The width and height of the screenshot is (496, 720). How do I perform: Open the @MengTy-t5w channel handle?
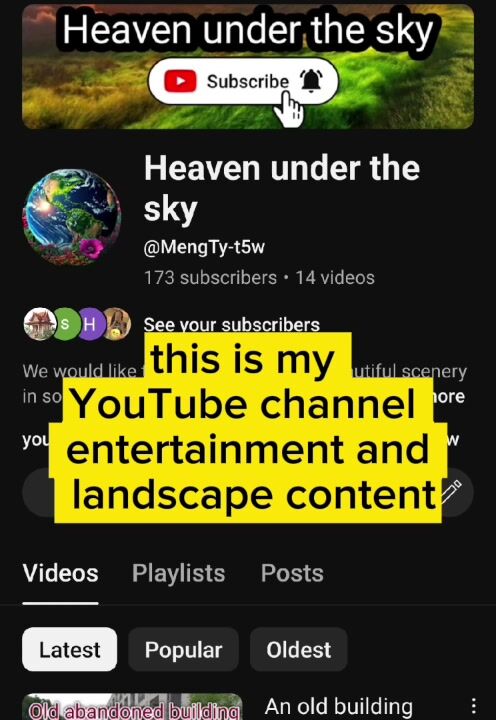[x=204, y=247]
